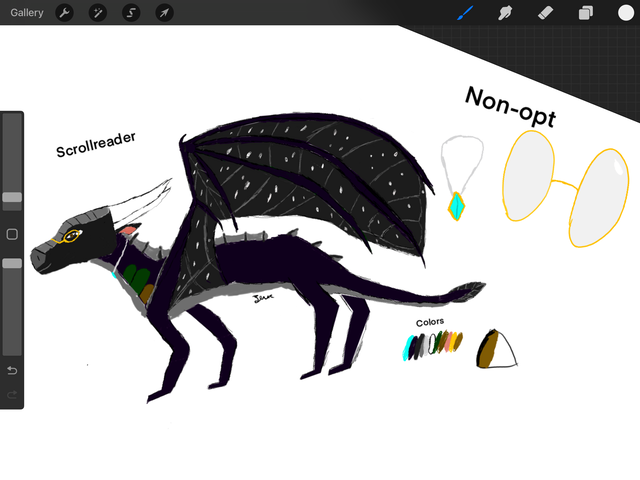
Task: Open the active color picker circle
Action: point(626,13)
